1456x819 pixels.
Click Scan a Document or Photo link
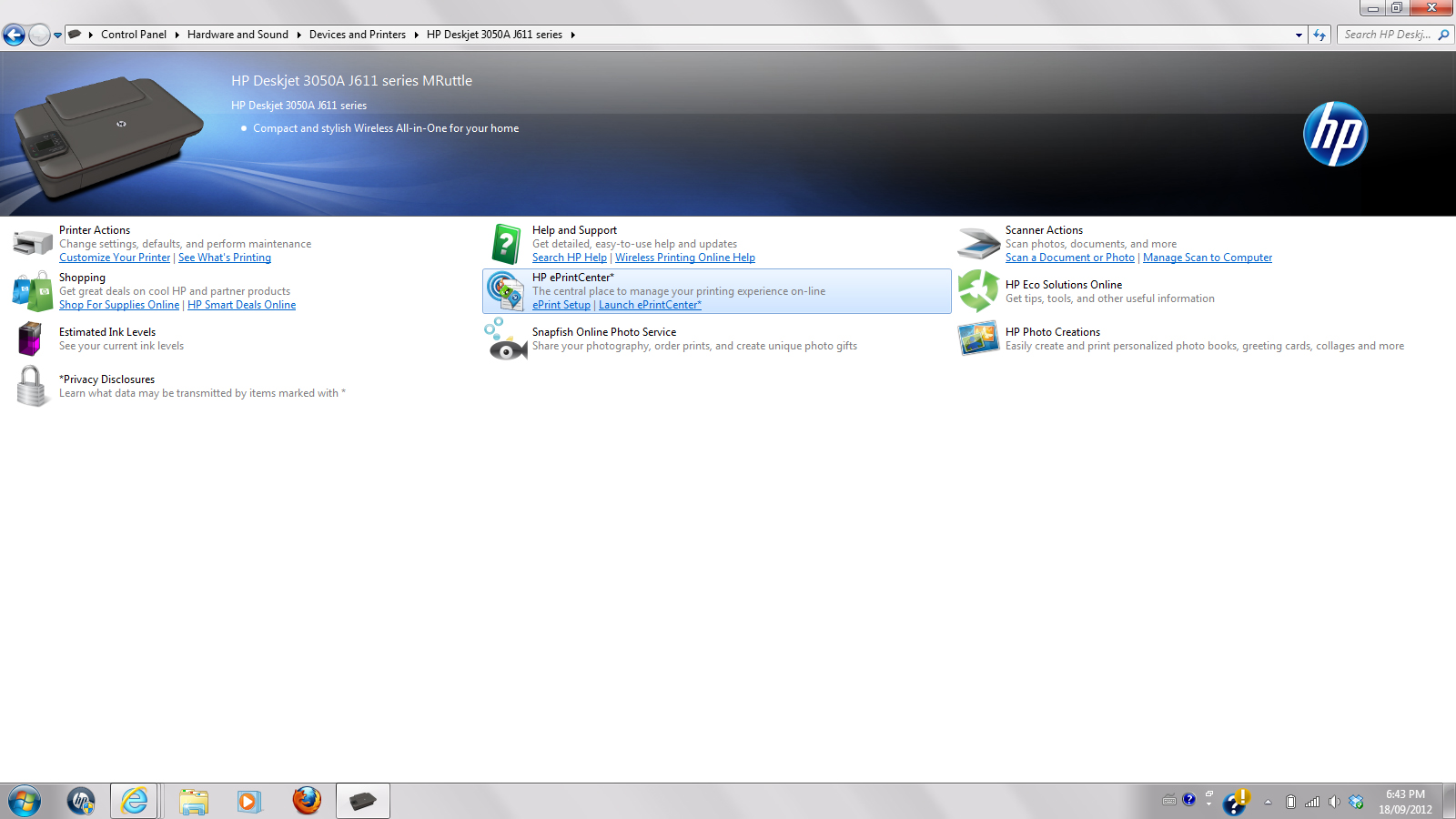coord(1070,258)
